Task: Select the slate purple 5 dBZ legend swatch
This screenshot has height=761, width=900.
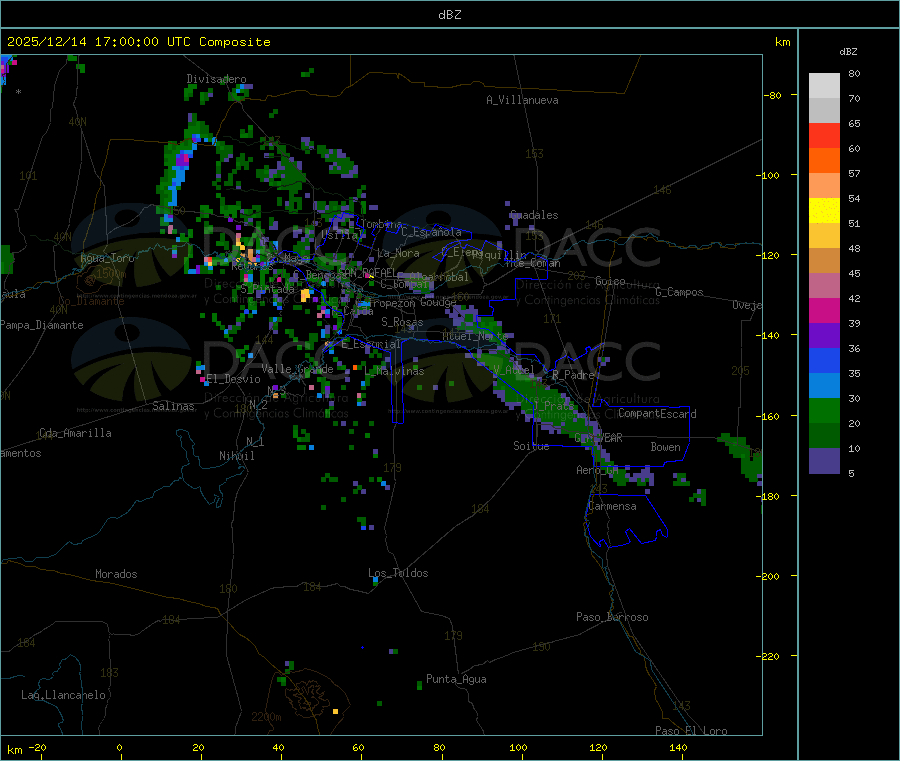Action: click(x=824, y=461)
